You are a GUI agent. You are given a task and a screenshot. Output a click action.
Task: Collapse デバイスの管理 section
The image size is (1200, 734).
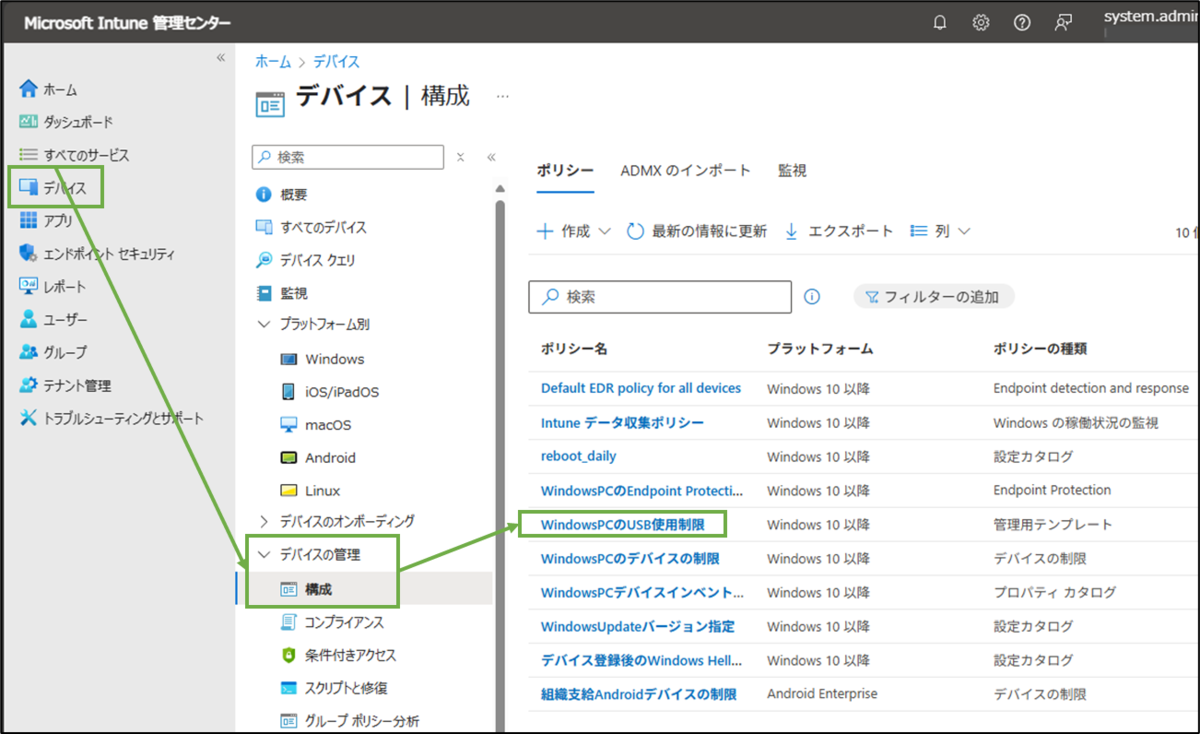pyautogui.click(x=264, y=555)
